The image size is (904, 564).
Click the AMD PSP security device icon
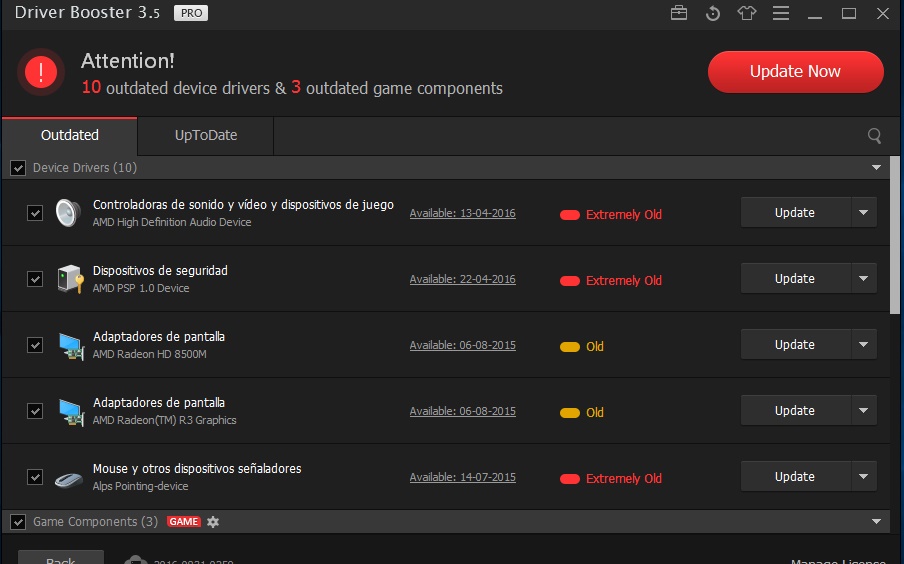pos(70,279)
